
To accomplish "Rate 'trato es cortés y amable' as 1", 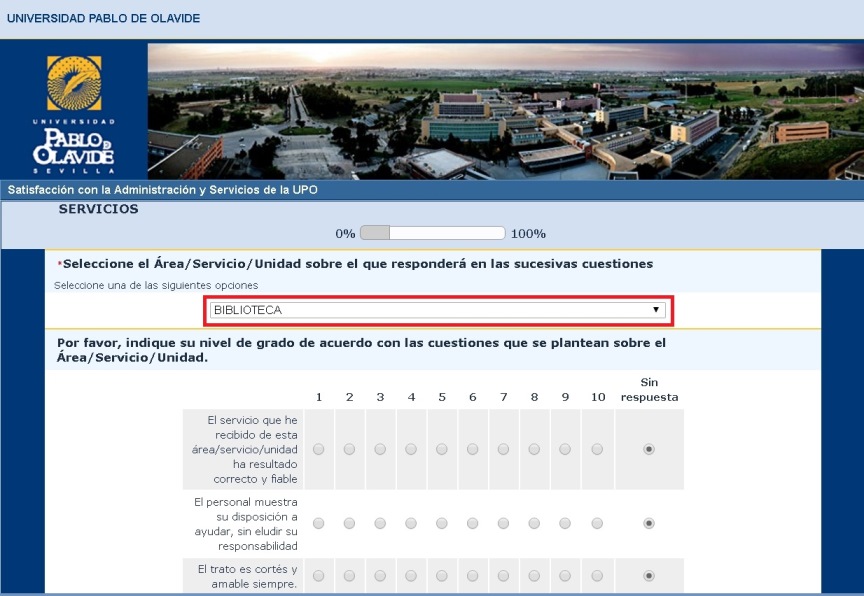I will click(318, 576).
